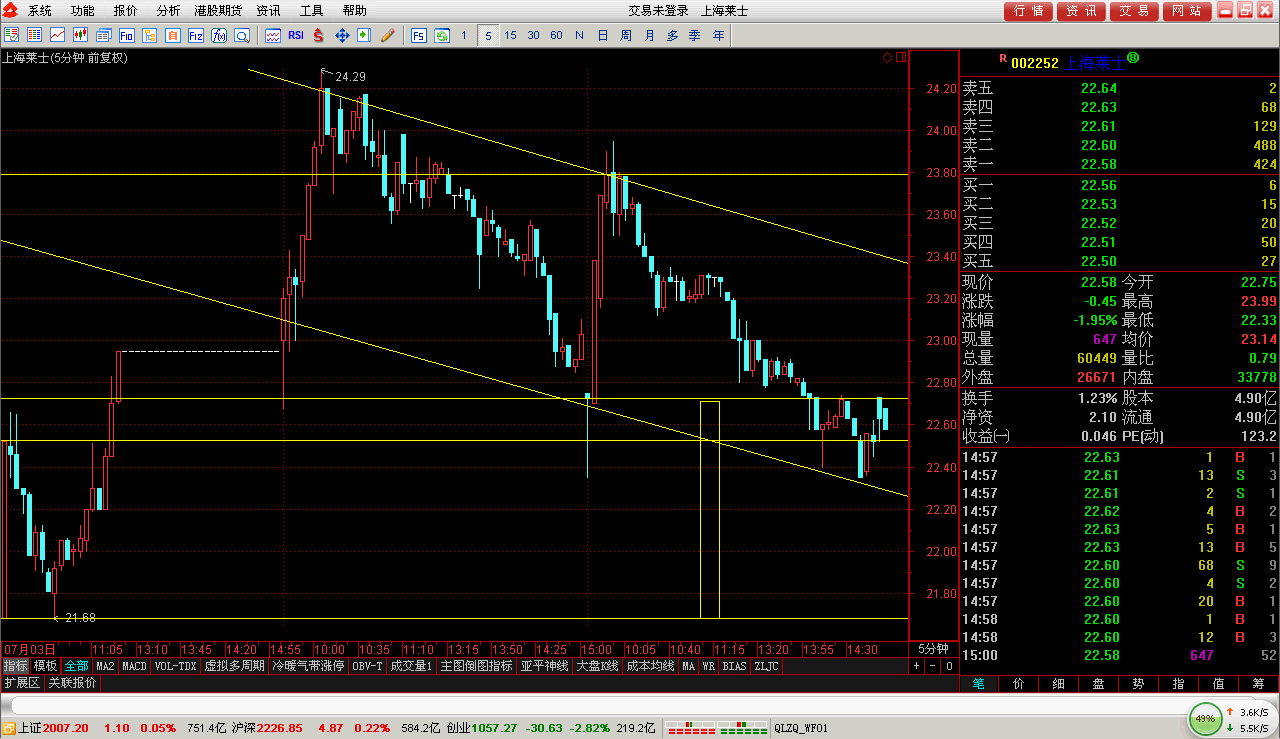The height and width of the screenshot is (739, 1280).
Task: Open the watchlist checkmark icon in toolbar
Action: point(11,35)
